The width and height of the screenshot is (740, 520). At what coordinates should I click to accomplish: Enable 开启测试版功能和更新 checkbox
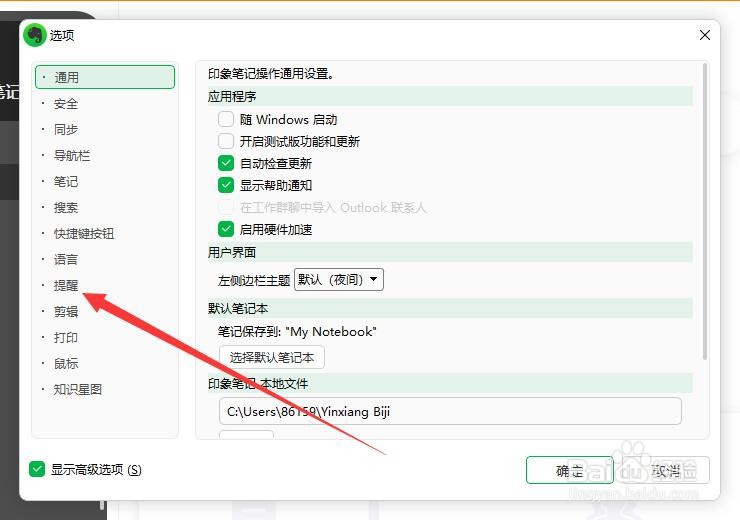click(x=226, y=141)
